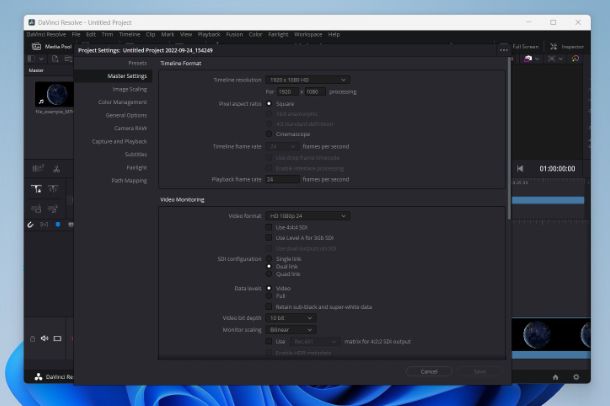Open the Video bit depth dropdown
The height and width of the screenshot is (406, 610).
point(291,318)
